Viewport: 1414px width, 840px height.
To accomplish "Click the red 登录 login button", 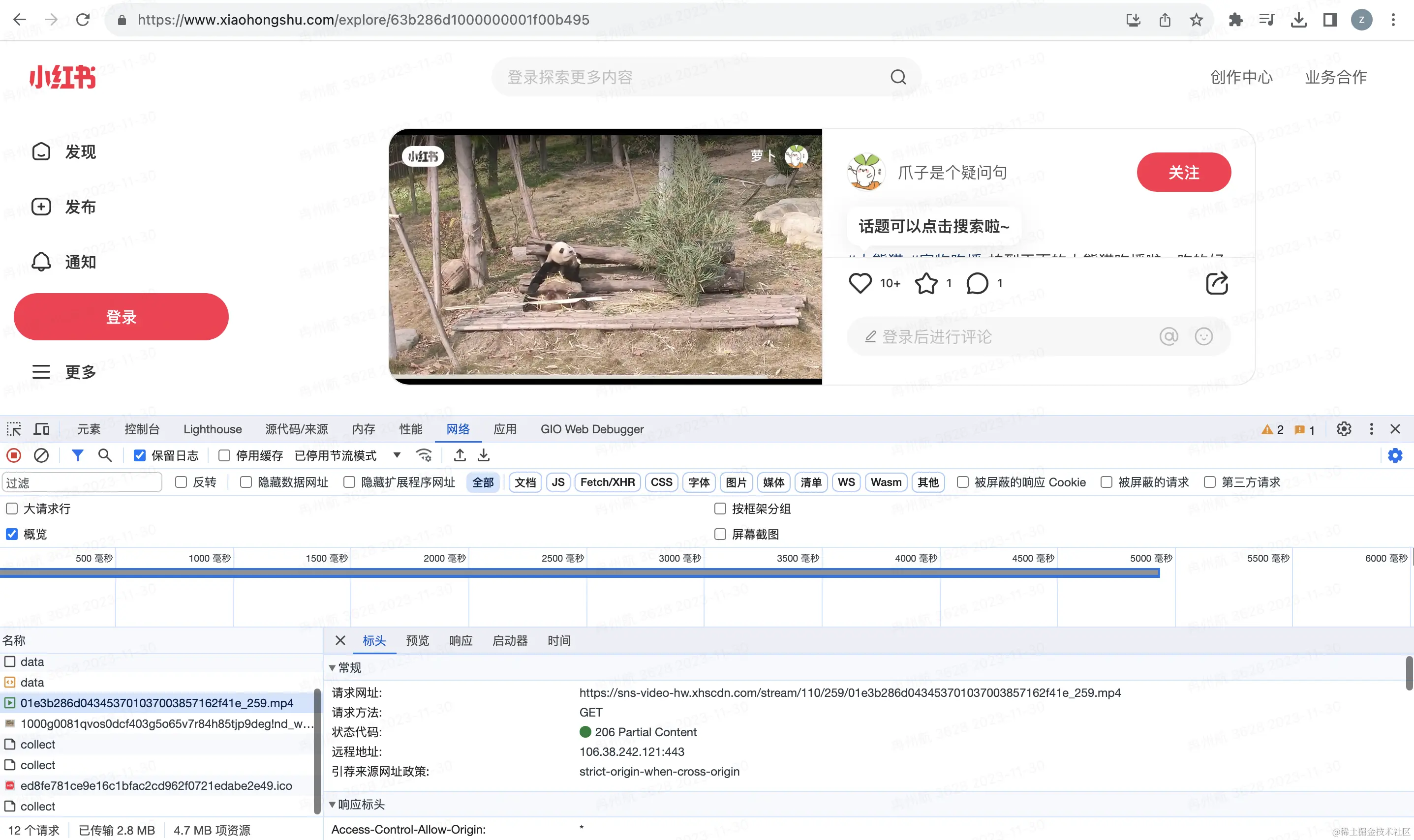I will coord(121,316).
